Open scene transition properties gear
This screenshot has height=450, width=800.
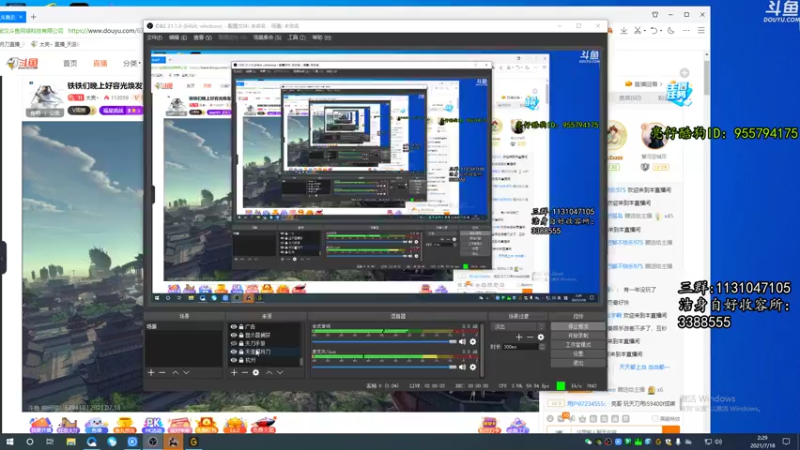[541, 337]
